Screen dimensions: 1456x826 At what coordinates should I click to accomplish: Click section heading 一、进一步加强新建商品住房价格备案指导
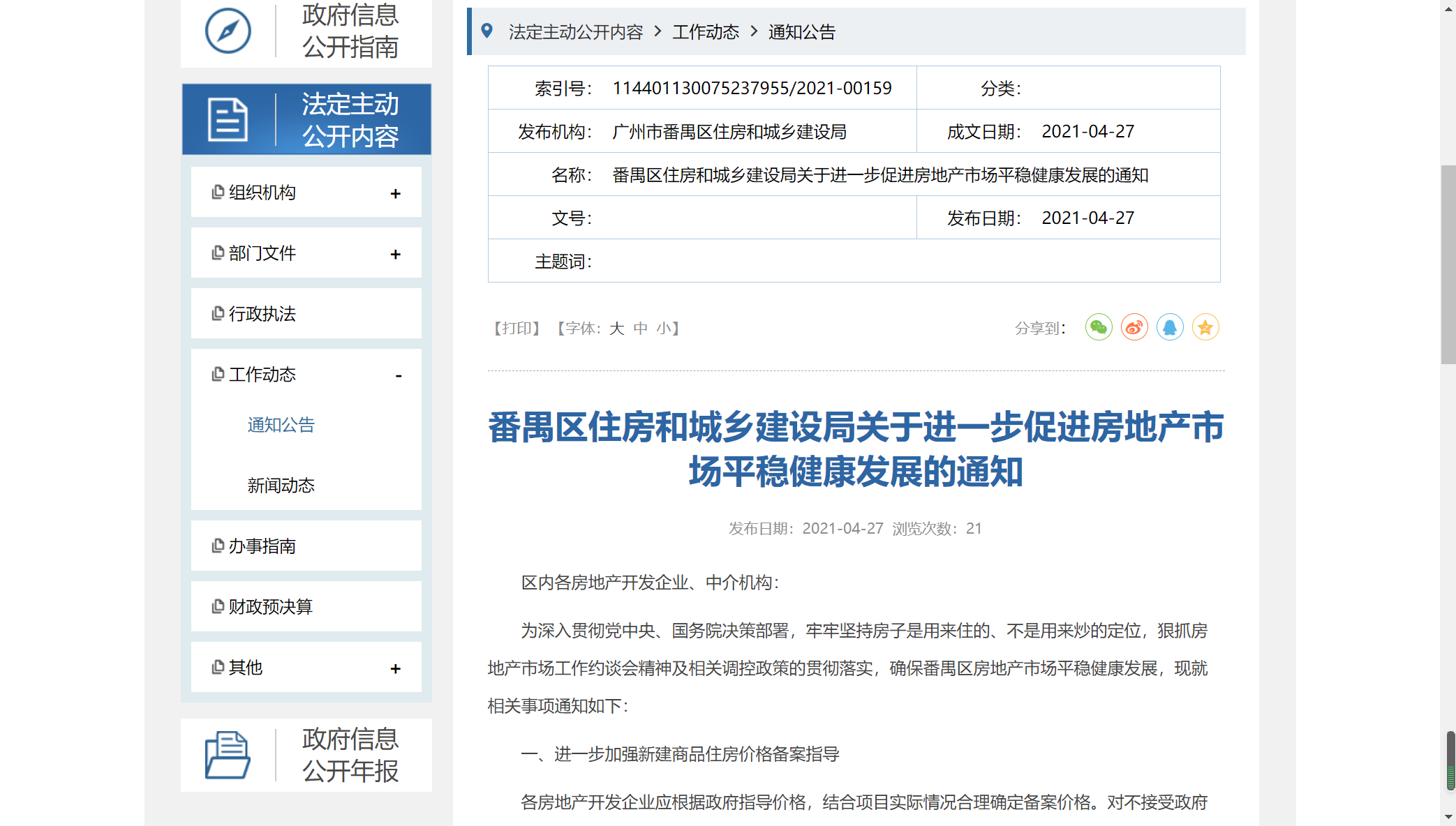[680, 754]
